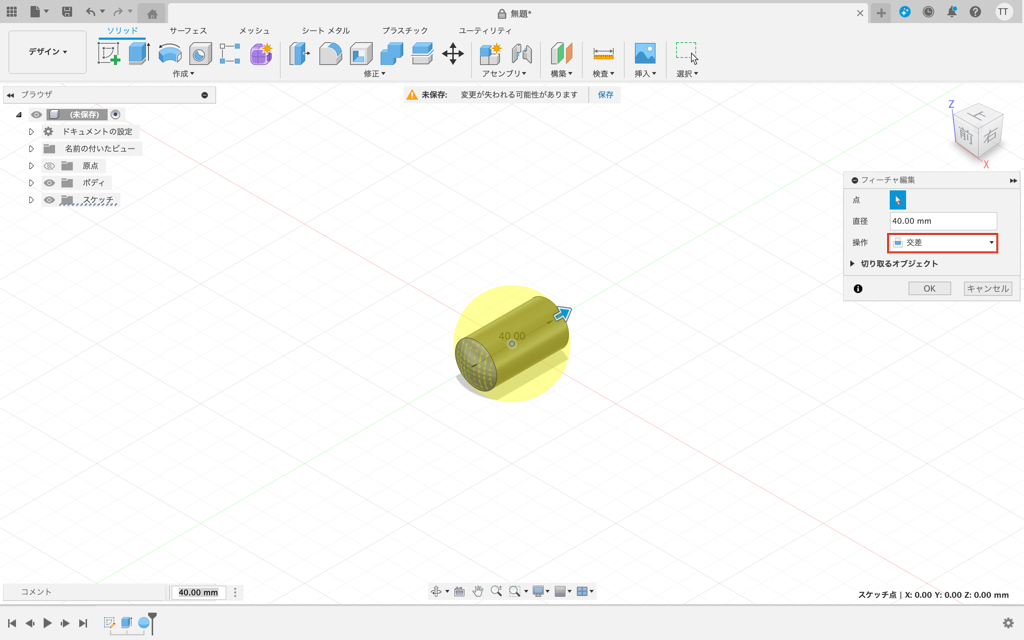This screenshot has height=640, width=1024.
Task: Open the Create Form tool
Action: 261,54
